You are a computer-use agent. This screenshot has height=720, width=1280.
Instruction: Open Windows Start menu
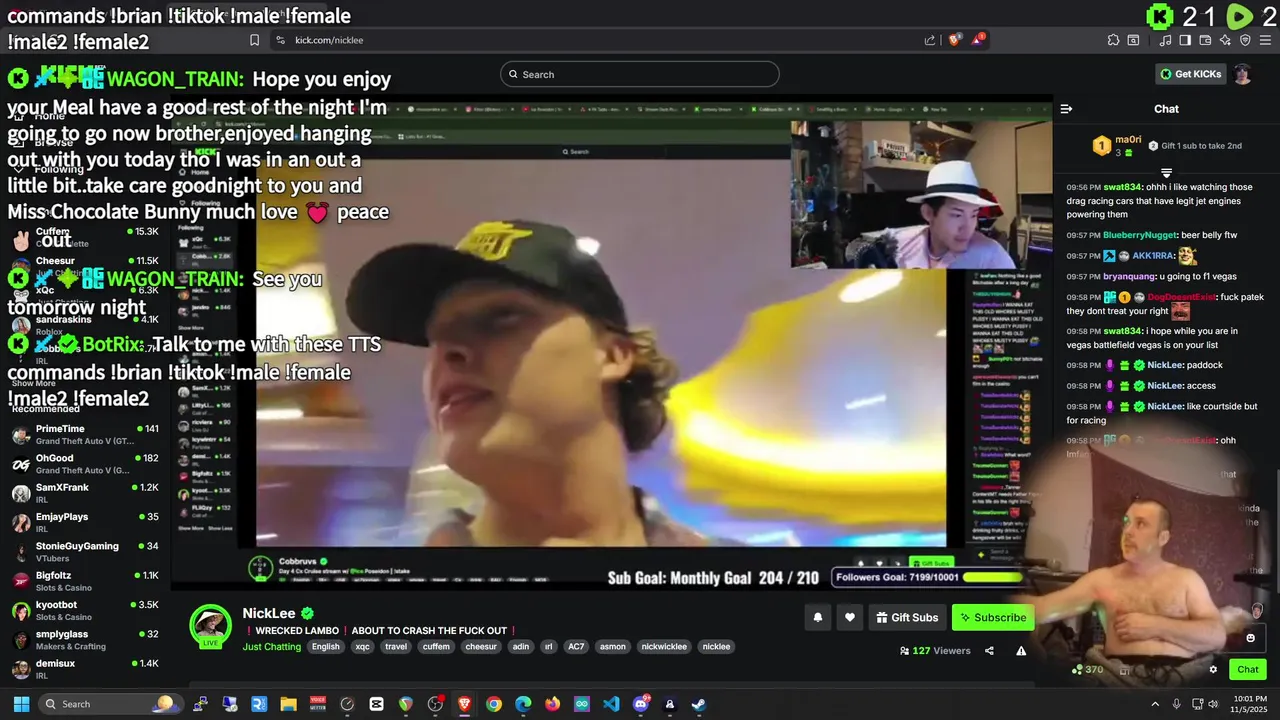point(20,704)
